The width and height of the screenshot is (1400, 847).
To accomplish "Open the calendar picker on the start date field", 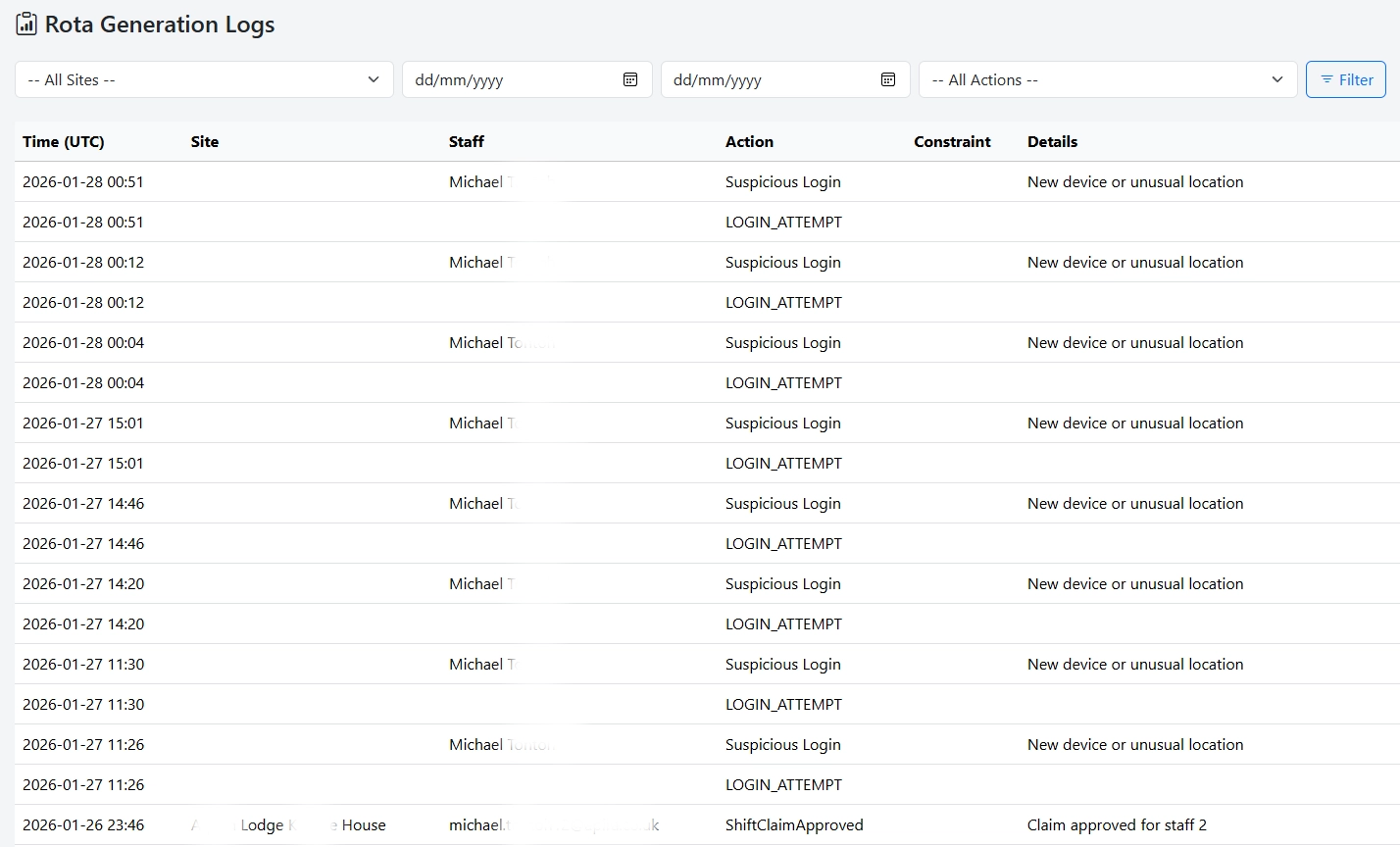I will click(630, 78).
